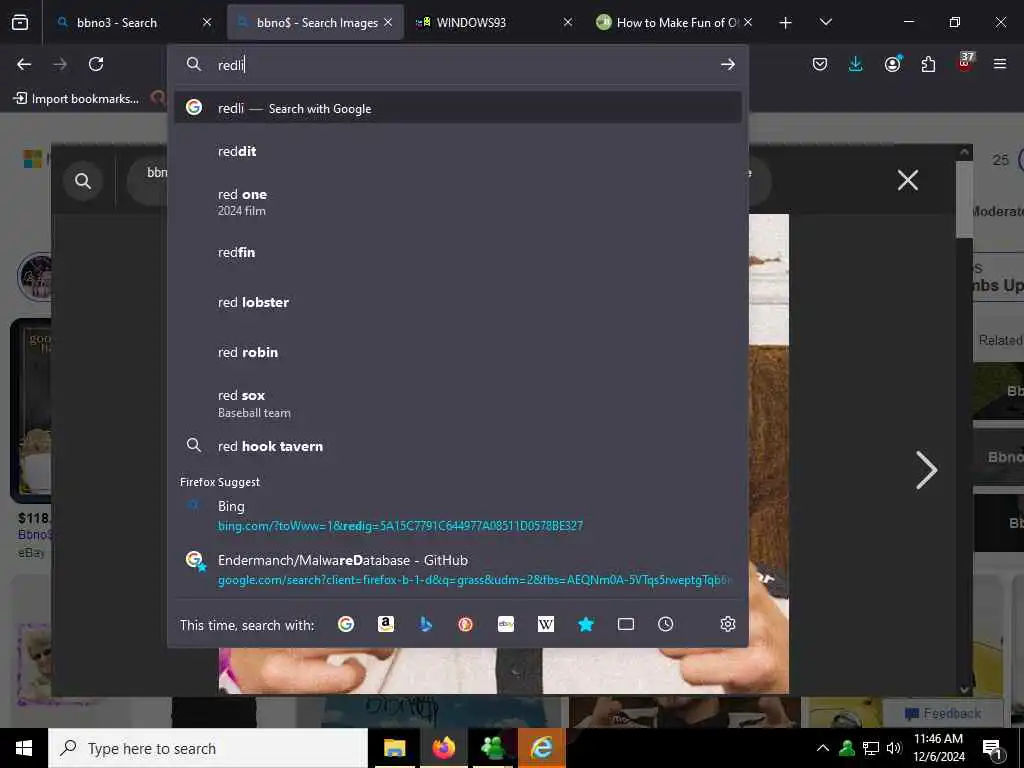
Task: Search bookmarks using the star icon
Action: [x=586, y=624]
